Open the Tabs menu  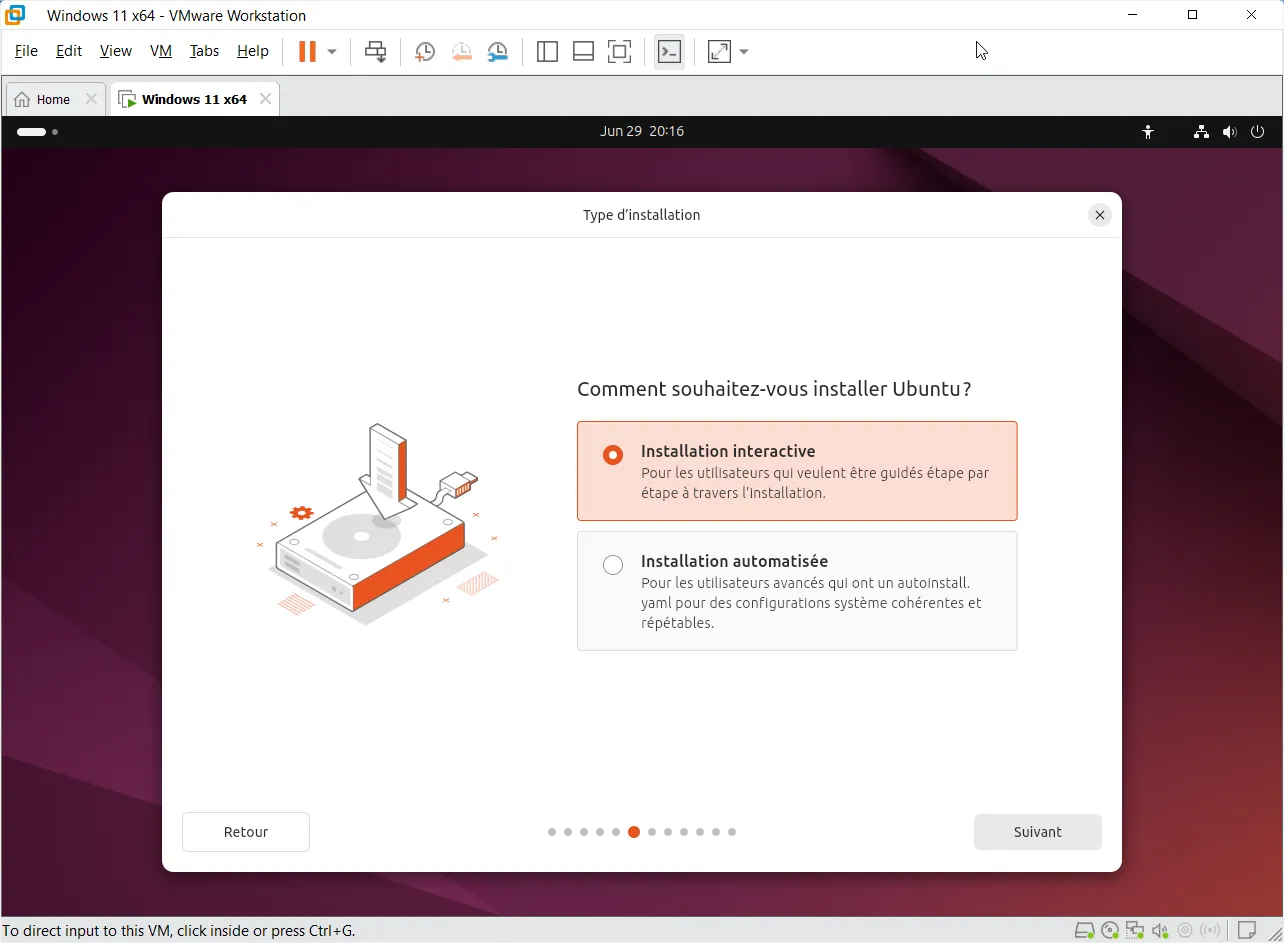tap(204, 51)
